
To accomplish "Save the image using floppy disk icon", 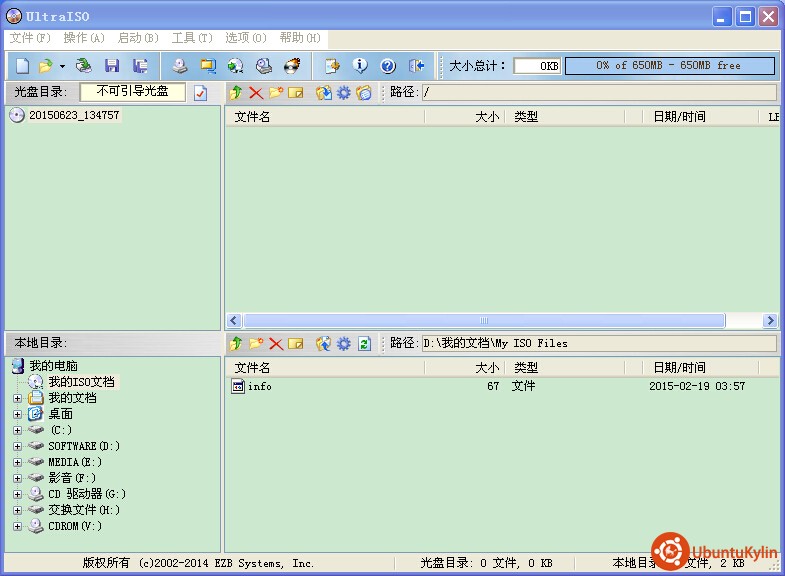I will [x=112, y=66].
